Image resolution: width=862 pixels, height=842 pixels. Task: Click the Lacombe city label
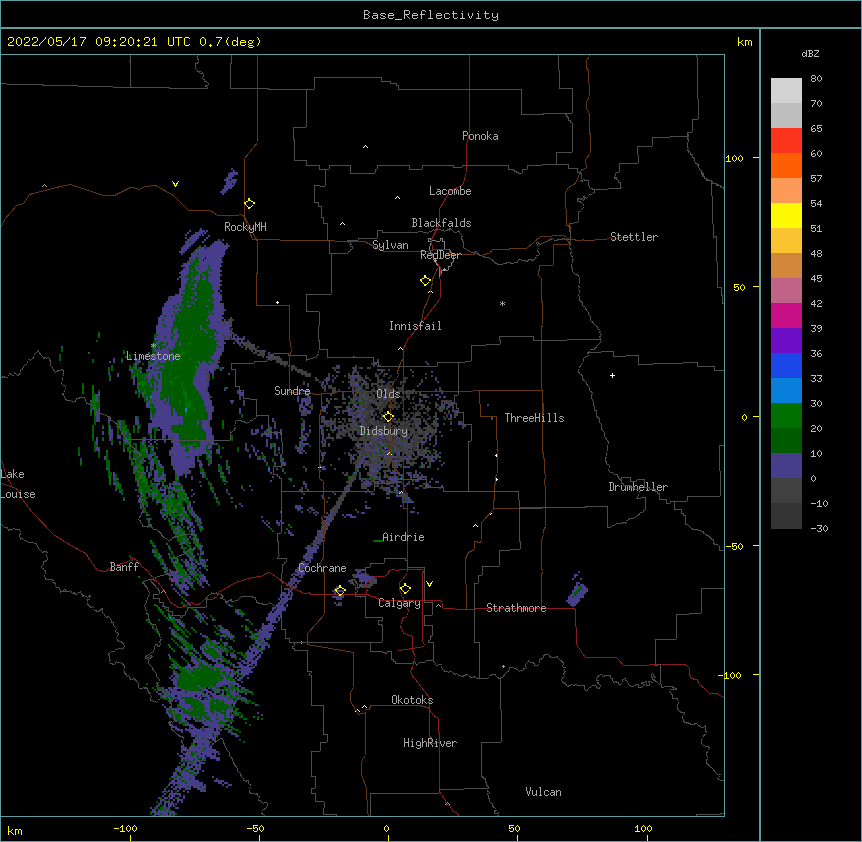click(450, 191)
